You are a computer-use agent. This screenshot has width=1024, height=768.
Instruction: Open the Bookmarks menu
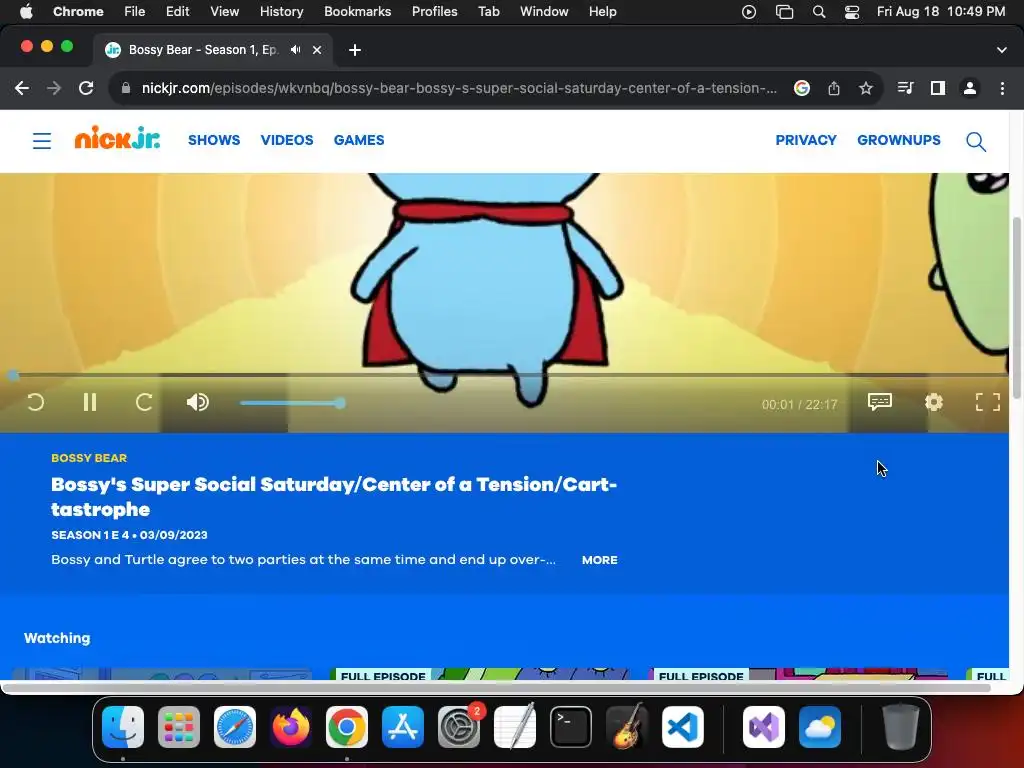(x=357, y=11)
